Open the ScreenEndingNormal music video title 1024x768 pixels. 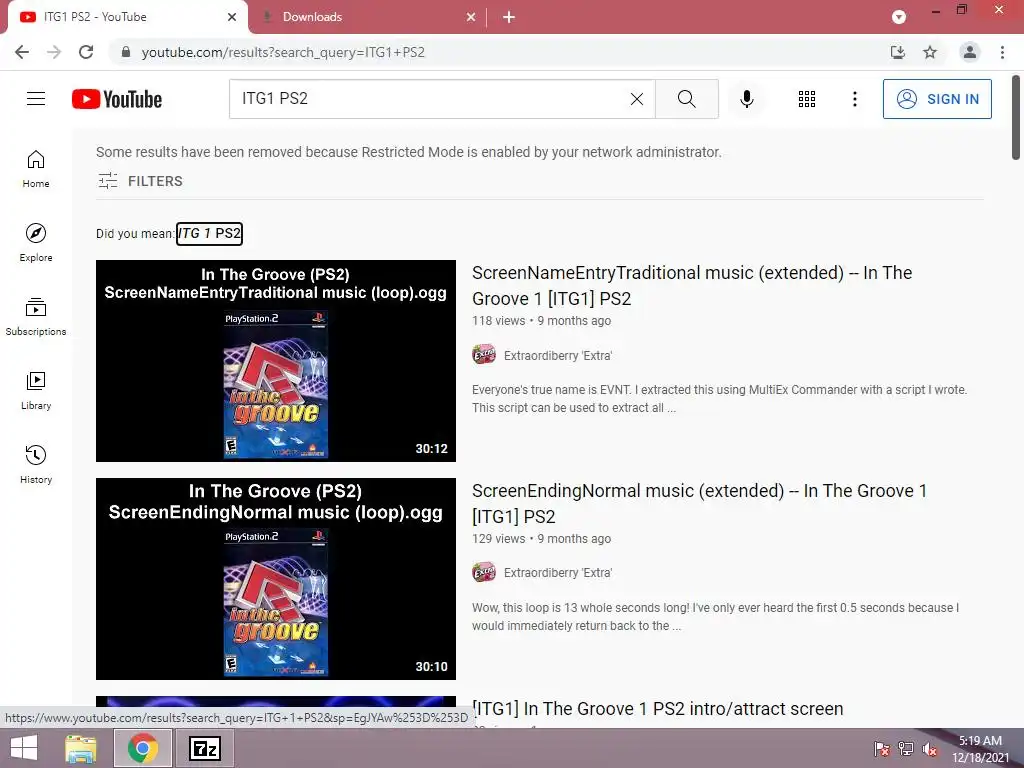tap(699, 504)
